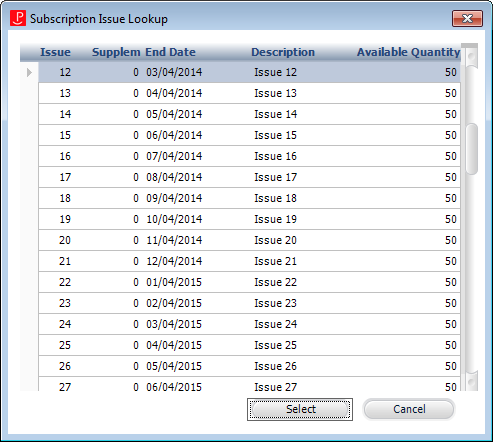Select the Issue 15 row
The image size is (493, 442).
pyautogui.click(x=249, y=135)
